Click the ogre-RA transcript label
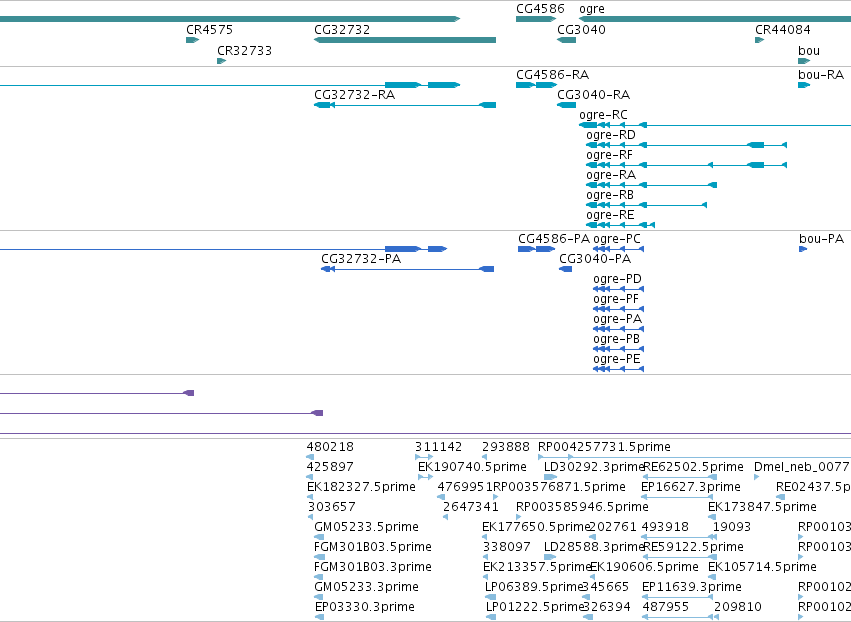The width and height of the screenshot is (851, 622). pyautogui.click(x=611, y=175)
